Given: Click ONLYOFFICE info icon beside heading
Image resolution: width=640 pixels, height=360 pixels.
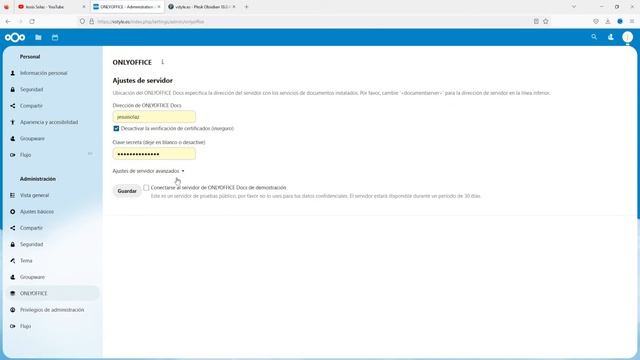Looking at the screenshot, I should (x=162, y=62).
